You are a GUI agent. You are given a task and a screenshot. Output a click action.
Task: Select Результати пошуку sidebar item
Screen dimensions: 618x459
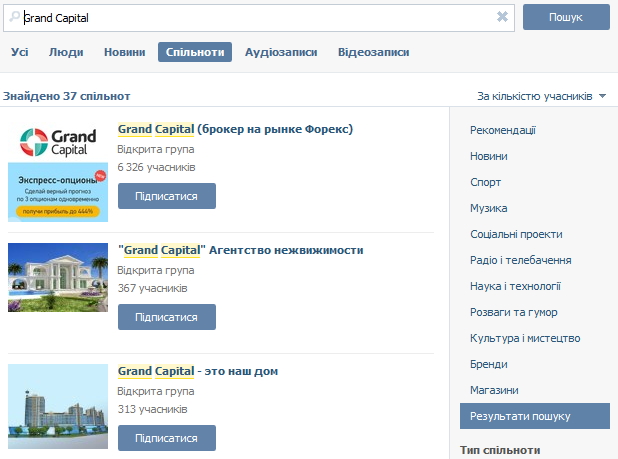535,416
